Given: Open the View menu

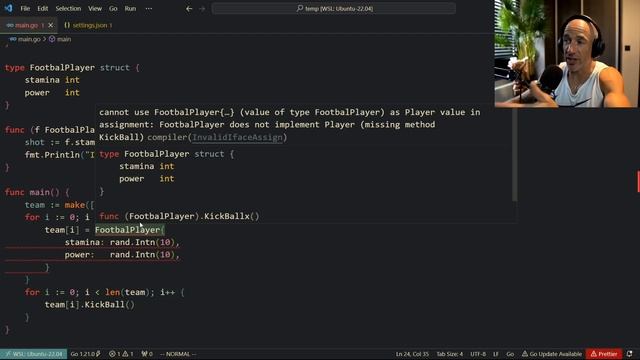Looking at the screenshot, I should (95, 8).
